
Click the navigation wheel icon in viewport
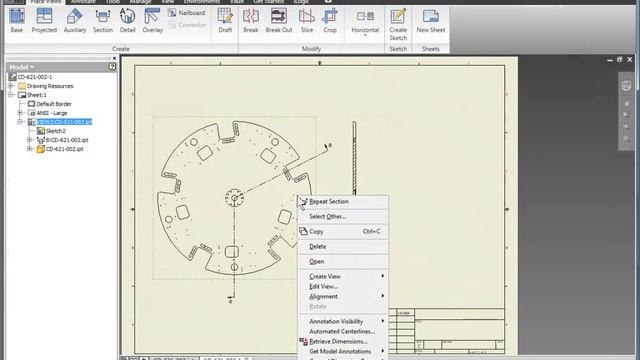pyautogui.click(x=626, y=86)
